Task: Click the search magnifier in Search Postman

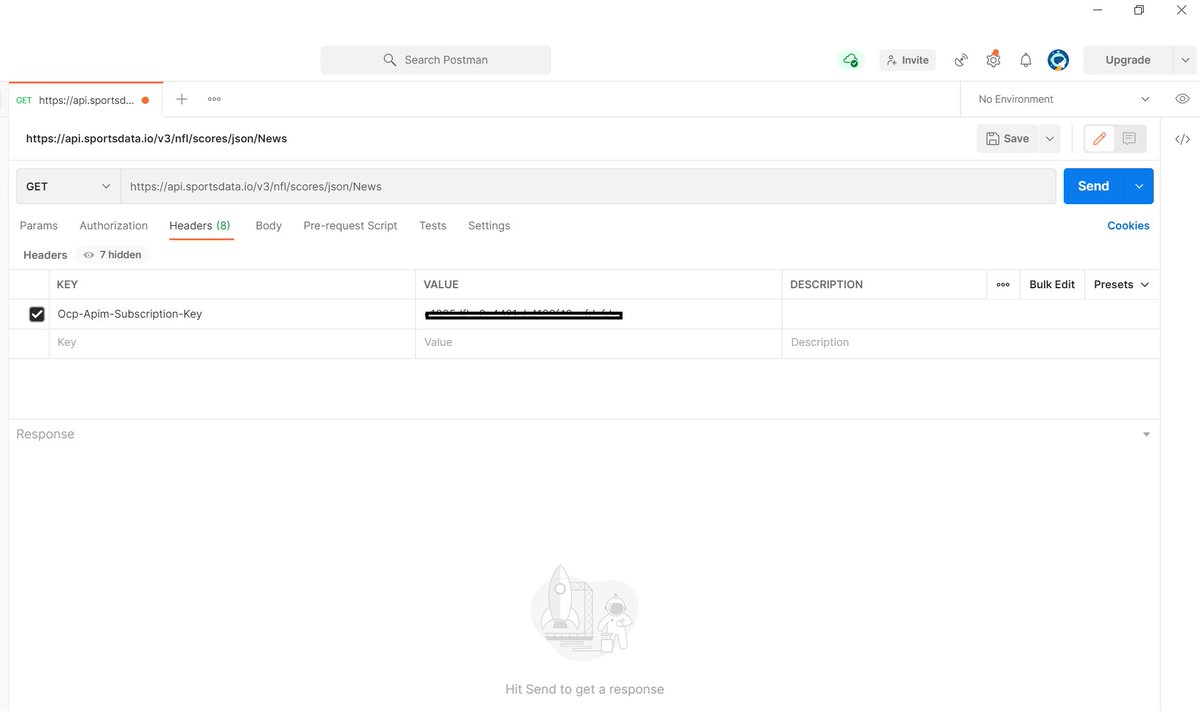Action: tap(390, 60)
